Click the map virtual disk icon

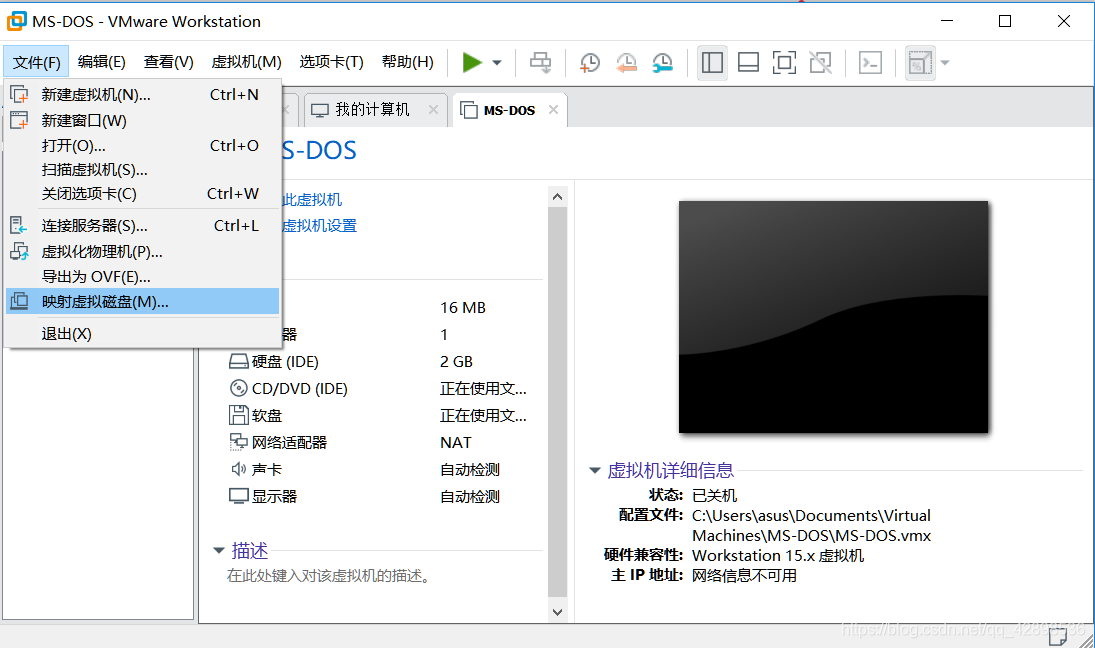(20, 301)
